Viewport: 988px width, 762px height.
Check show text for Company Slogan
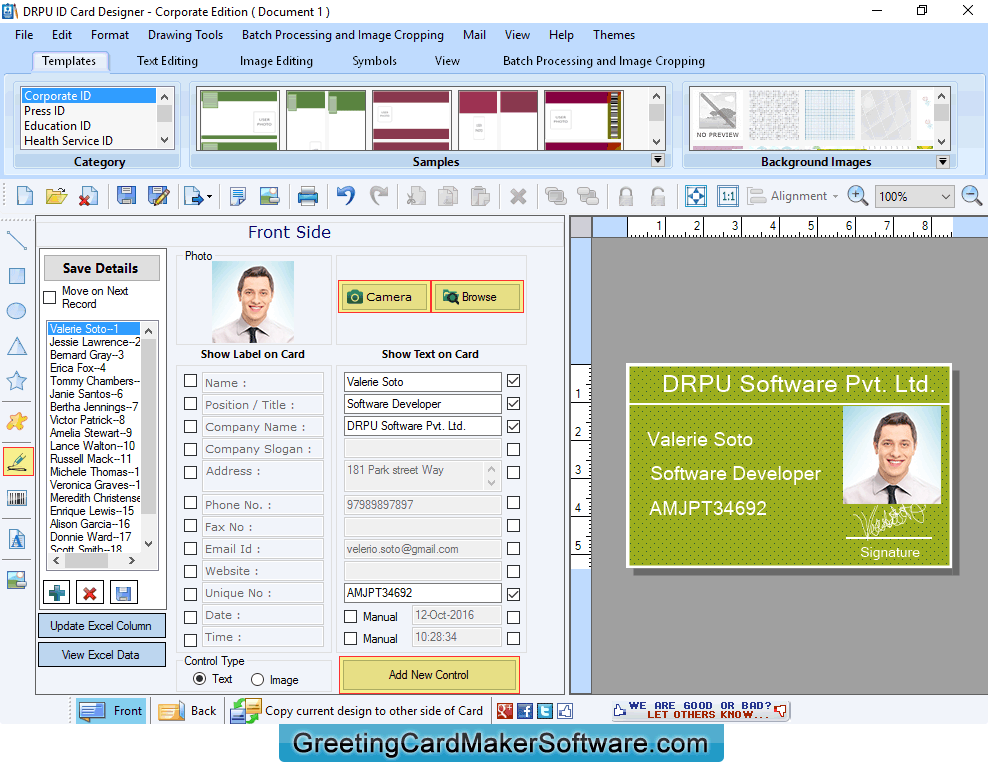pyautogui.click(x=514, y=449)
